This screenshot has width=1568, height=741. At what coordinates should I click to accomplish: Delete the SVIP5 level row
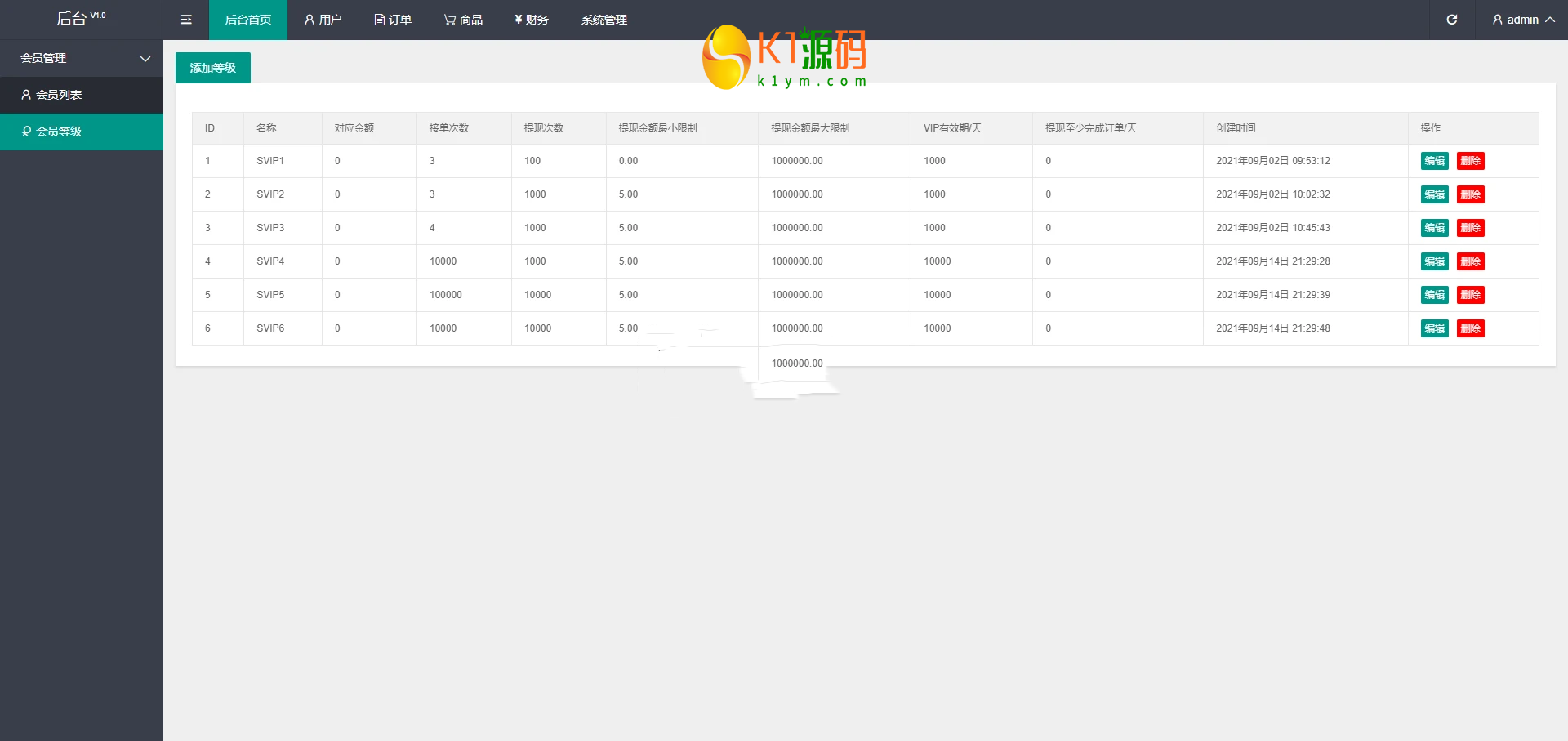(1471, 295)
